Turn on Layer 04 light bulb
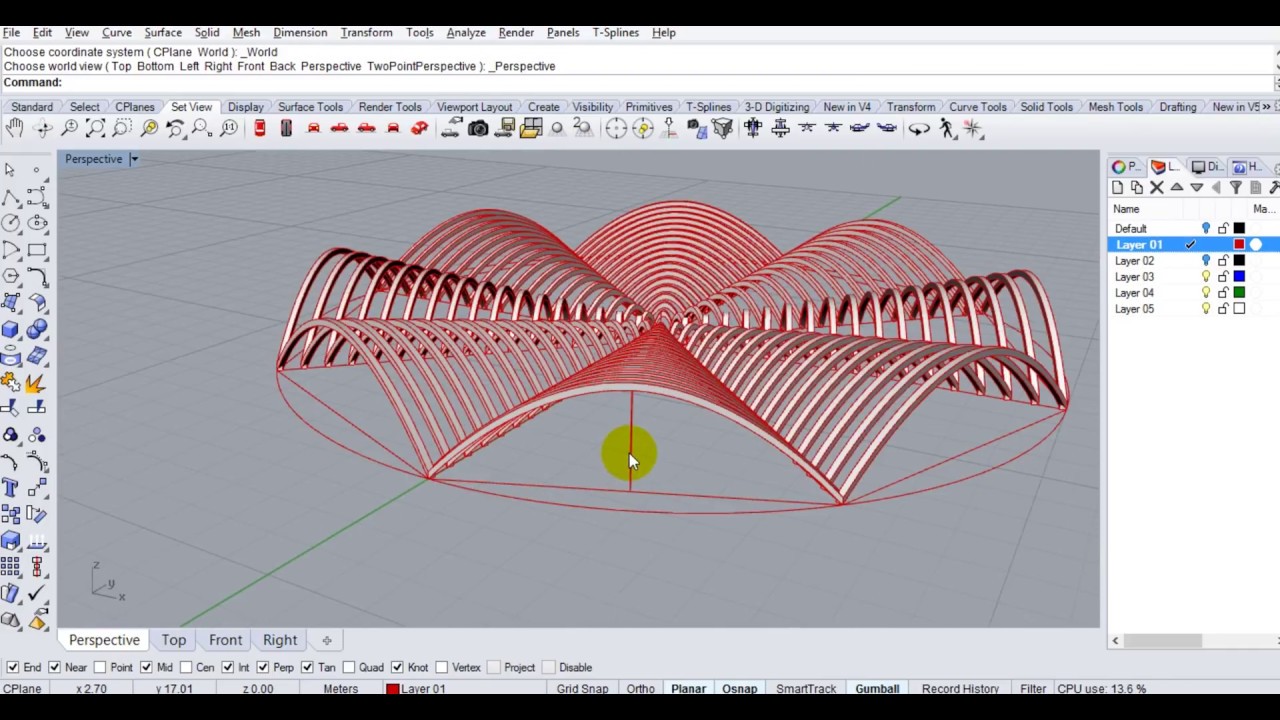Image resolution: width=1280 pixels, height=720 pixels. [1206, 293]
